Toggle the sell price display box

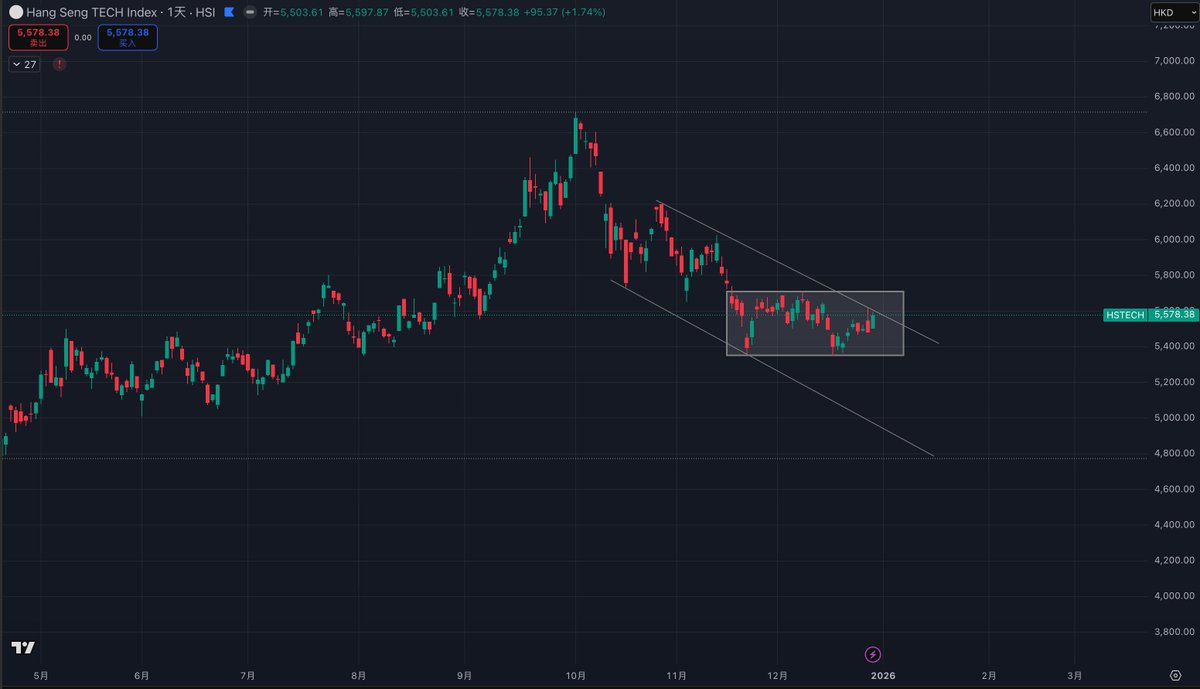coord(36,37)
